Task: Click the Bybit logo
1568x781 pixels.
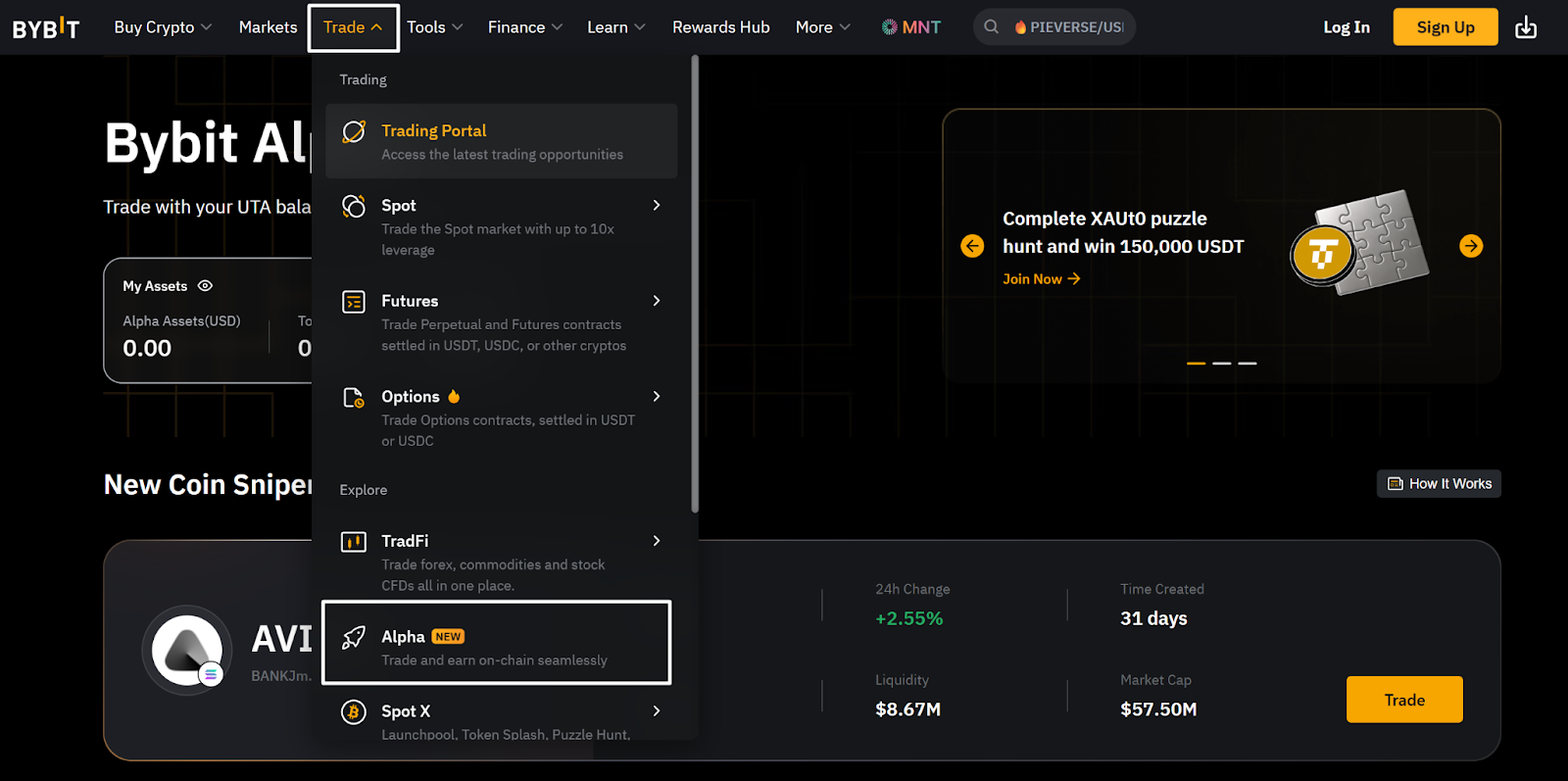Action: tap(46, 27)
